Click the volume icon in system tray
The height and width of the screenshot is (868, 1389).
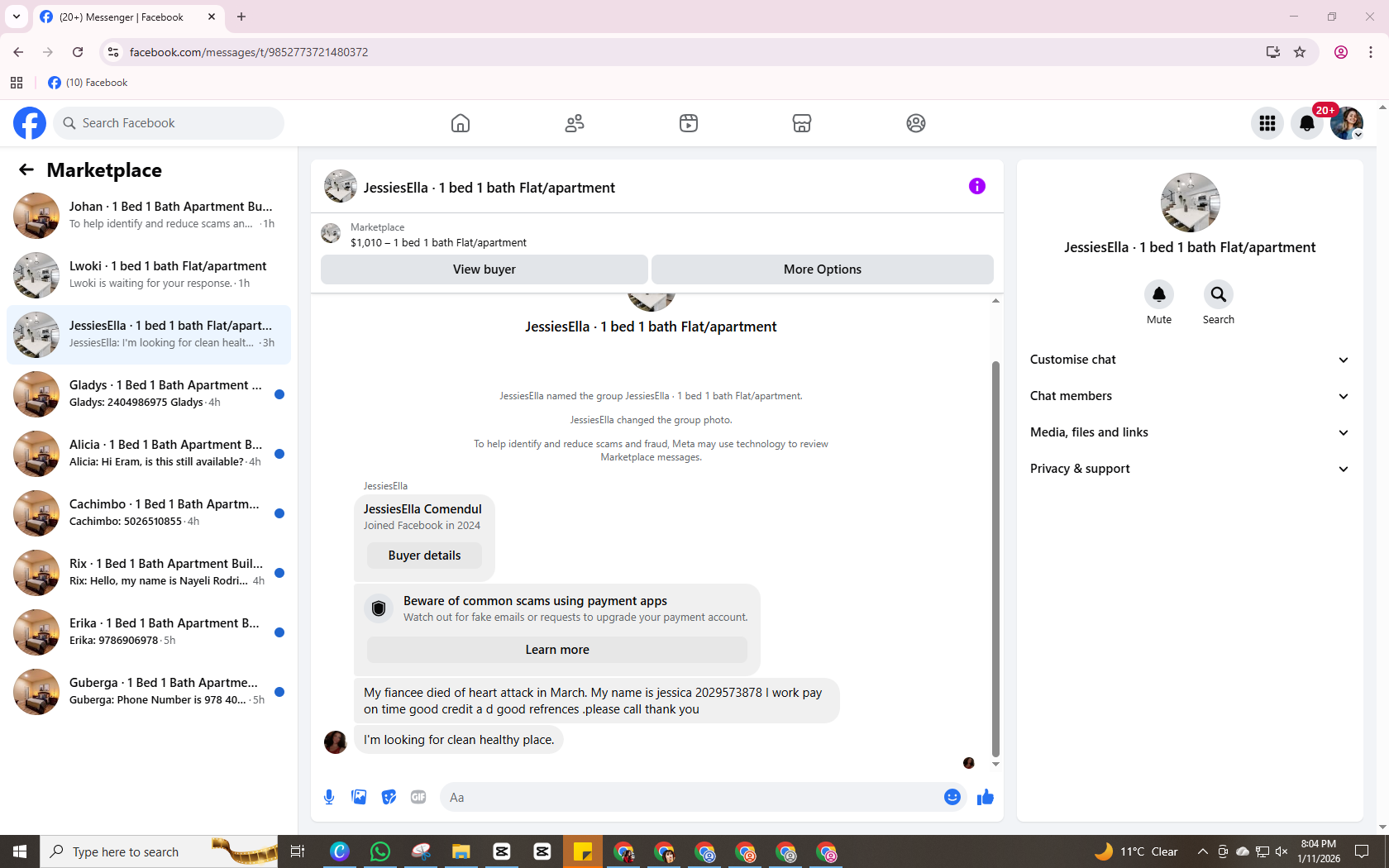tap(1282, 851)
